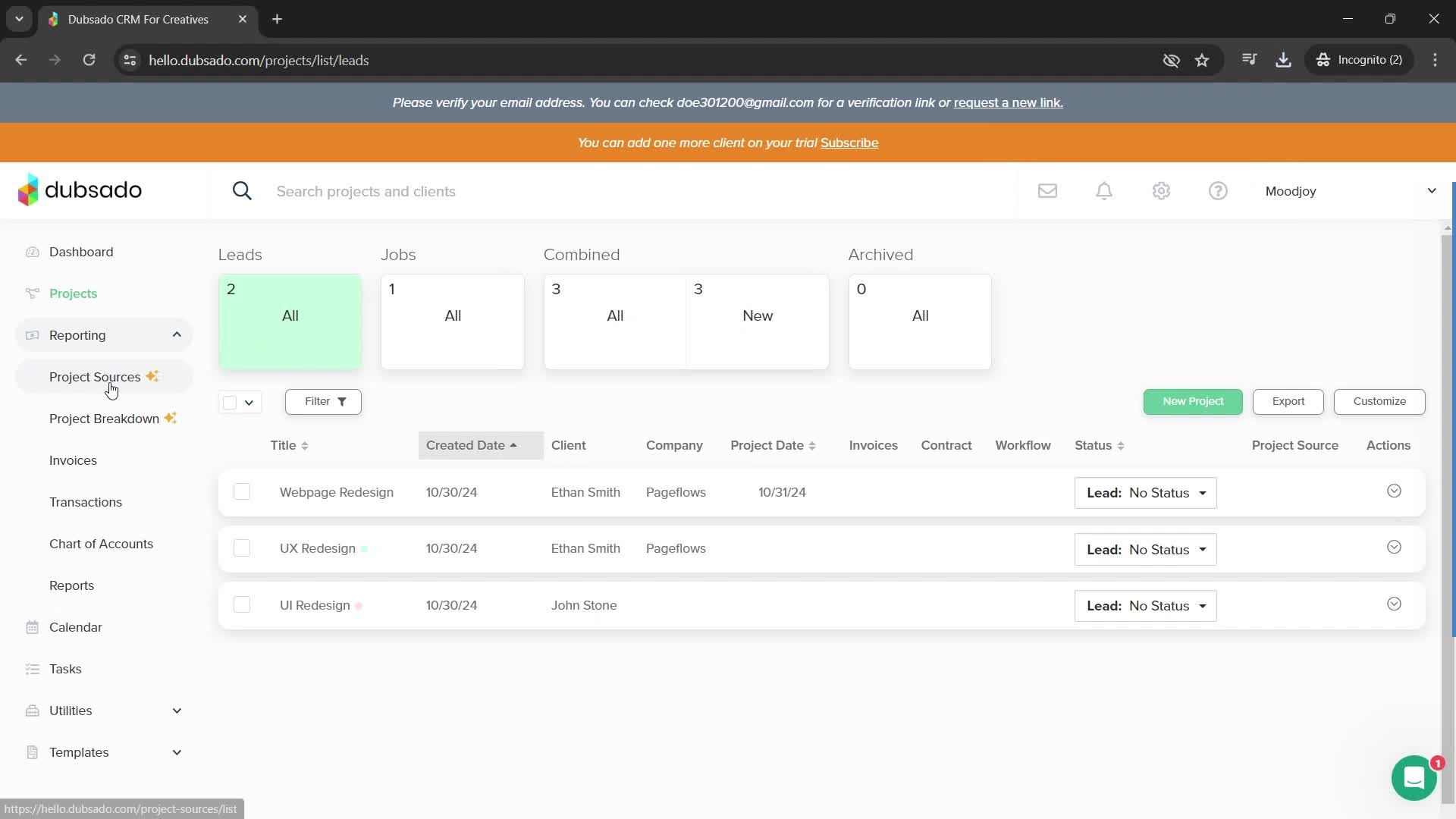
Task: Close the Dubsado CRM tab
Action: coord(242,19)
